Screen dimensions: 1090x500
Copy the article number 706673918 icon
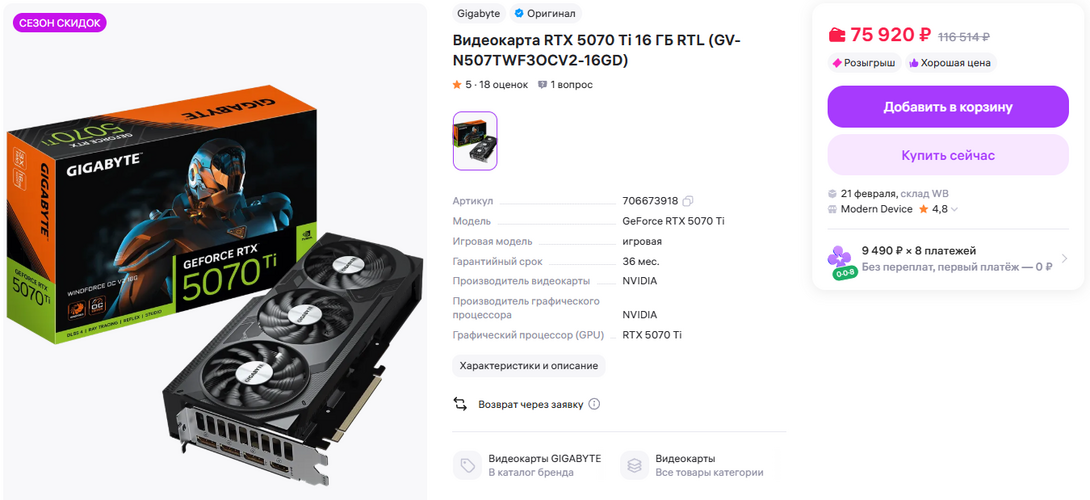[688, 201]
